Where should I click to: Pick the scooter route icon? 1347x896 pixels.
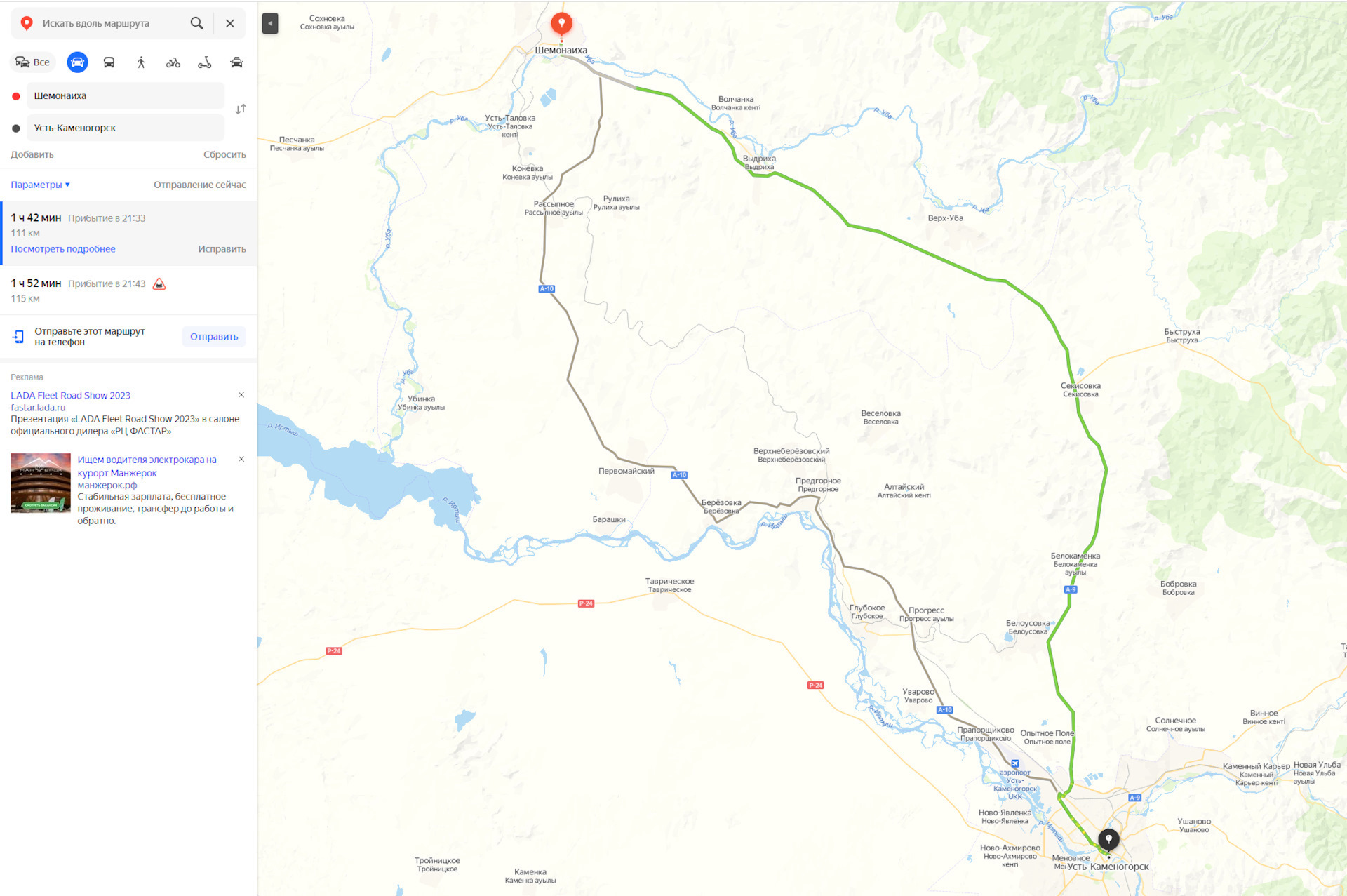coord(205,62)
